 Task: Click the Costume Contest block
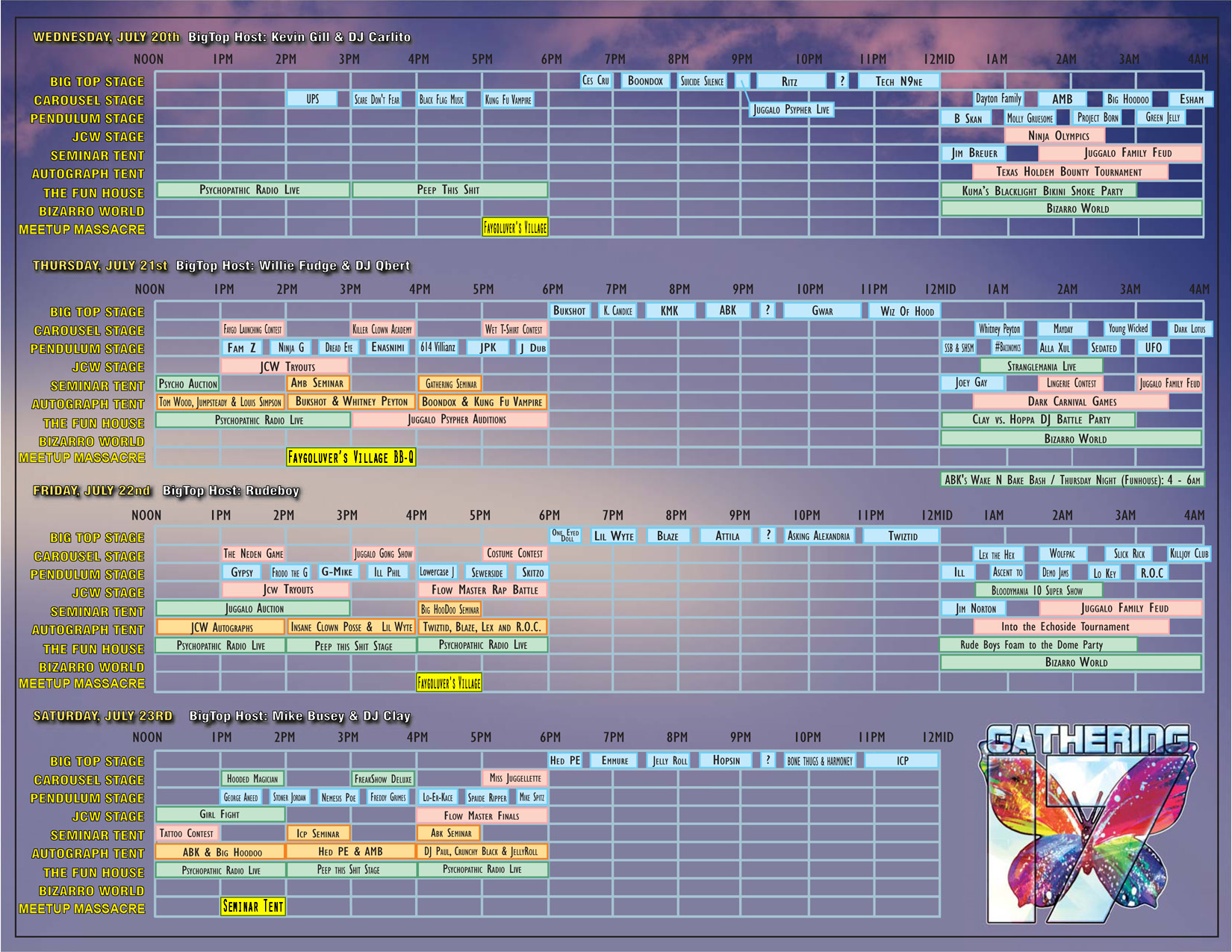tap(514, 553)
